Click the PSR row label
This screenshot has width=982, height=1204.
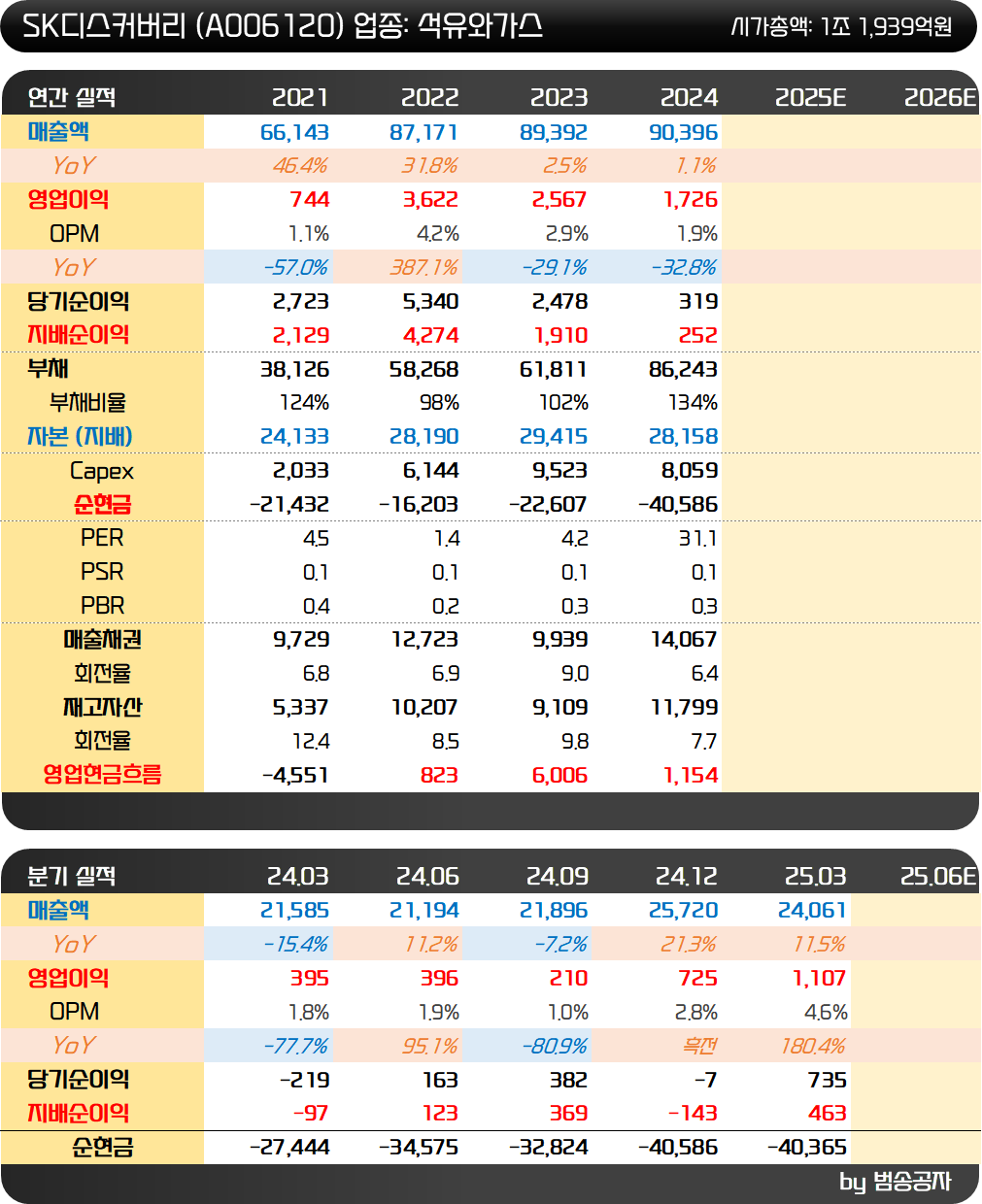pyautogui.click(x=102, y=572)
